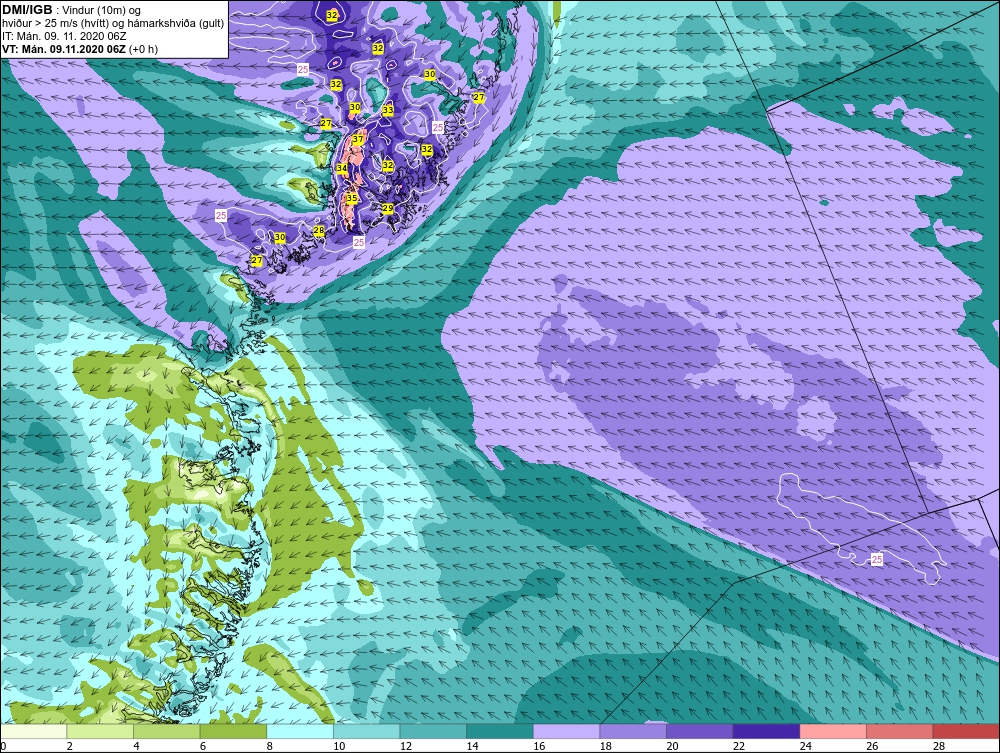The image size is (1000, 753).
Task: Click the 16–18 m/s light lavender legend swatch
Action: 566,731
